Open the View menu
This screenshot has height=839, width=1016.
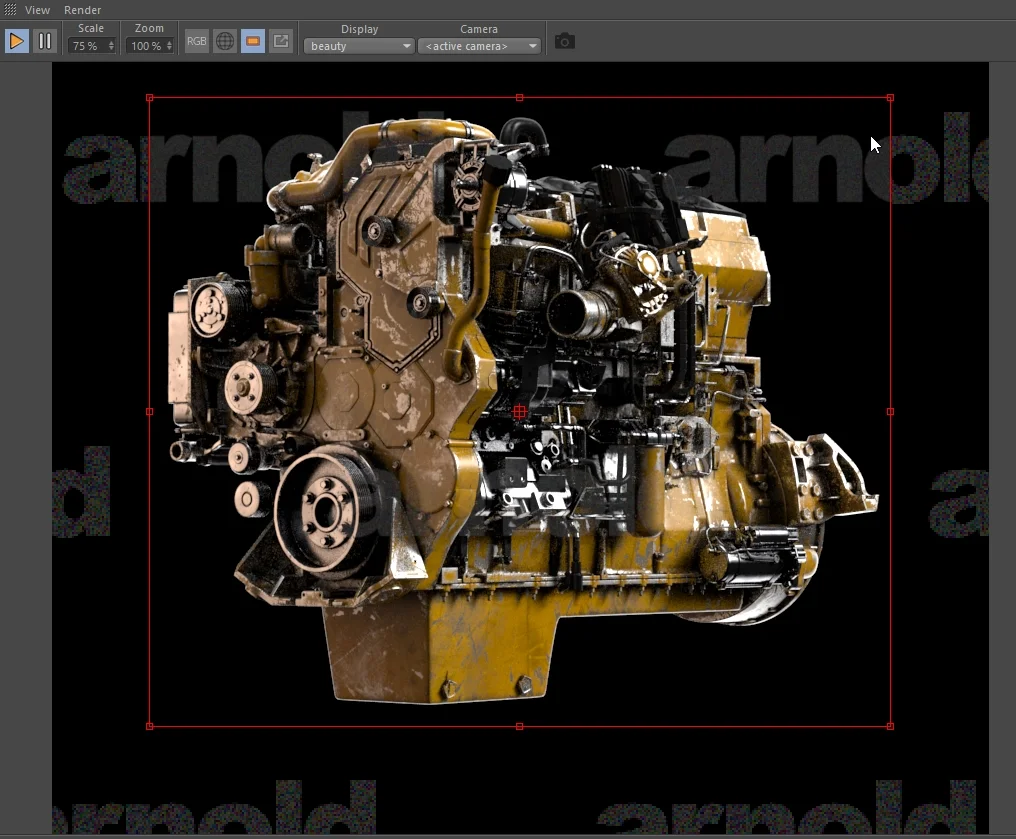[x=37, y=10]
